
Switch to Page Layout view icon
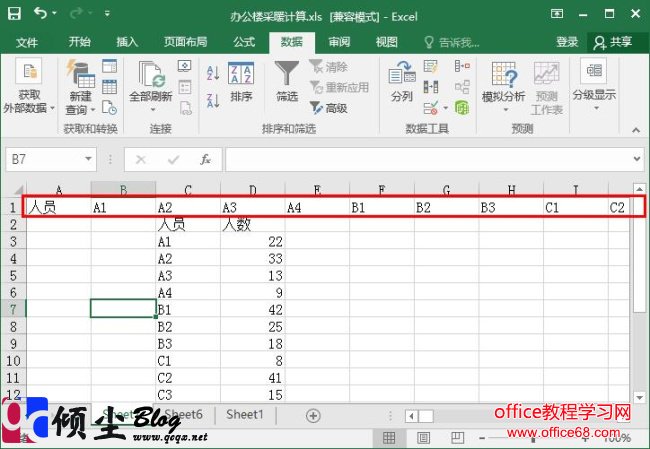pos(423,437)
